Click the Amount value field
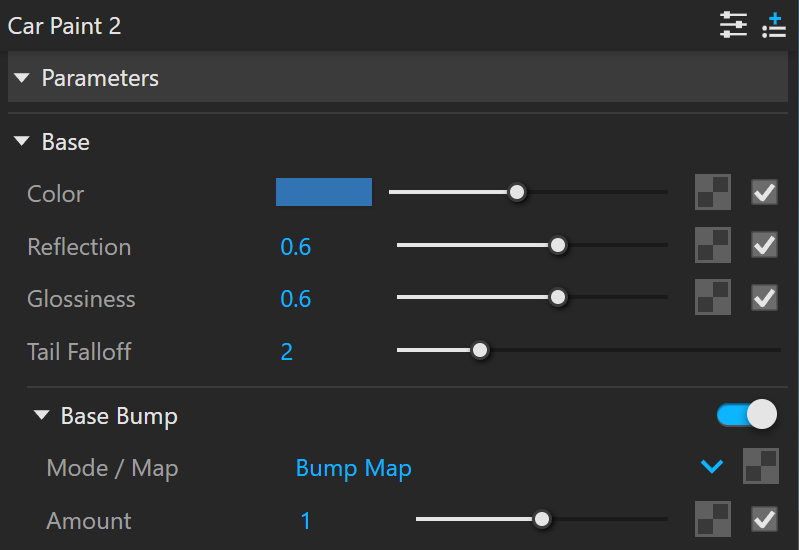The width and height of the screenshot is (799, 550). 305,520
